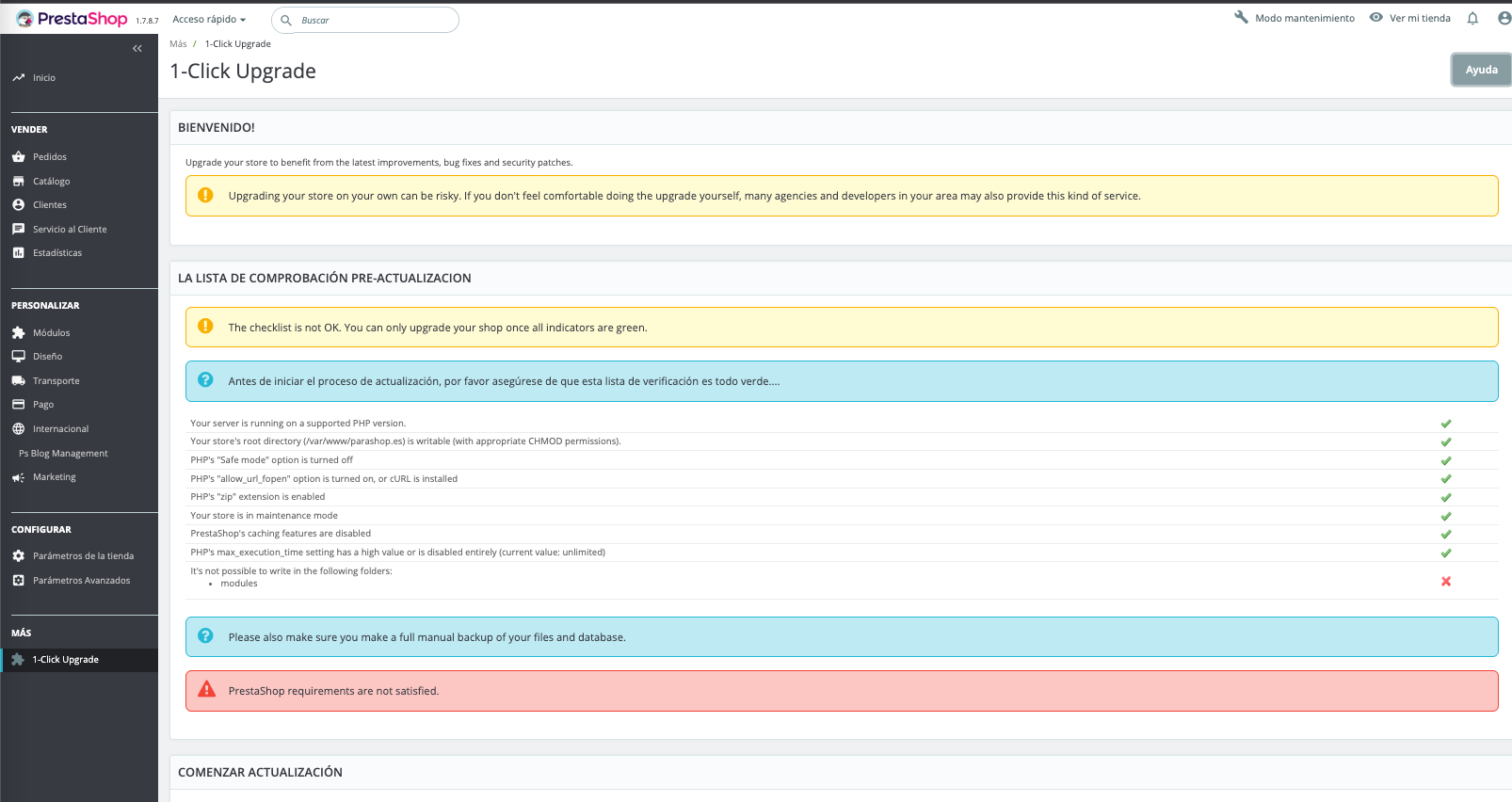Click the Ver mi tienda link

[1420, 18]
